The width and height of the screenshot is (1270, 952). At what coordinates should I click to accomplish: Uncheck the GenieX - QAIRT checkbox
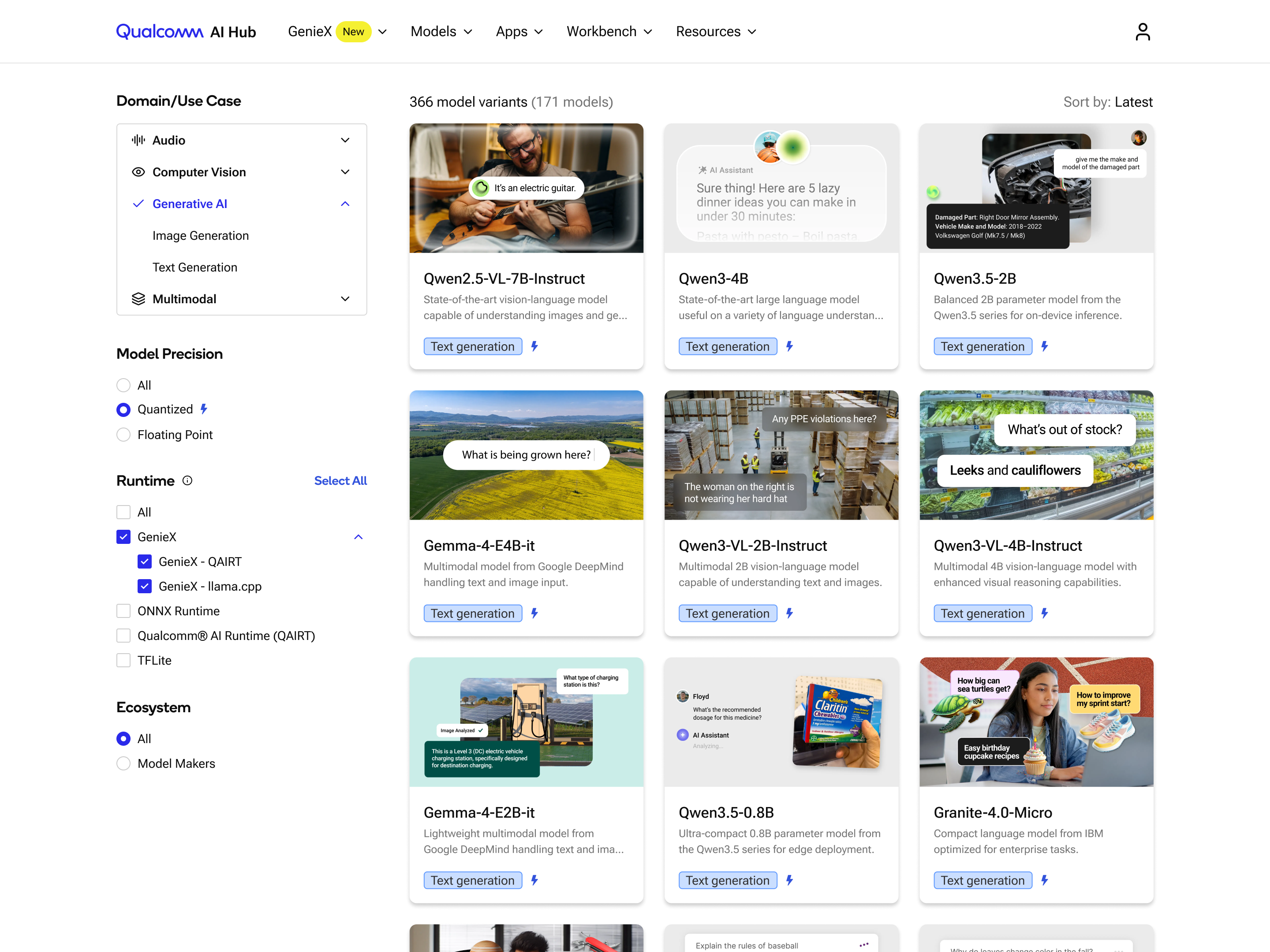(145, 561)
